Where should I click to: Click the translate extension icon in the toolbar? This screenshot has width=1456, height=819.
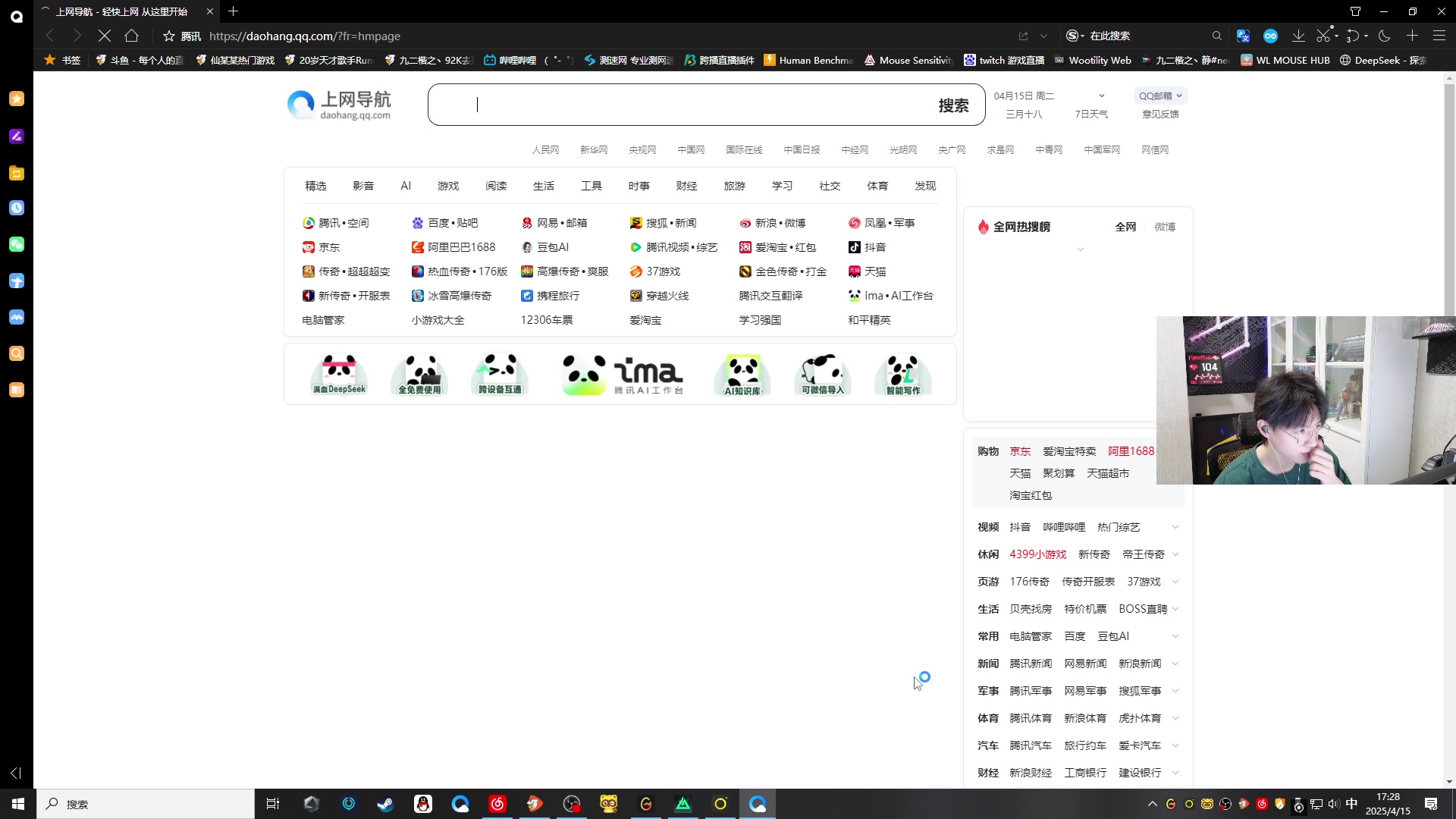pos(1243,36)
